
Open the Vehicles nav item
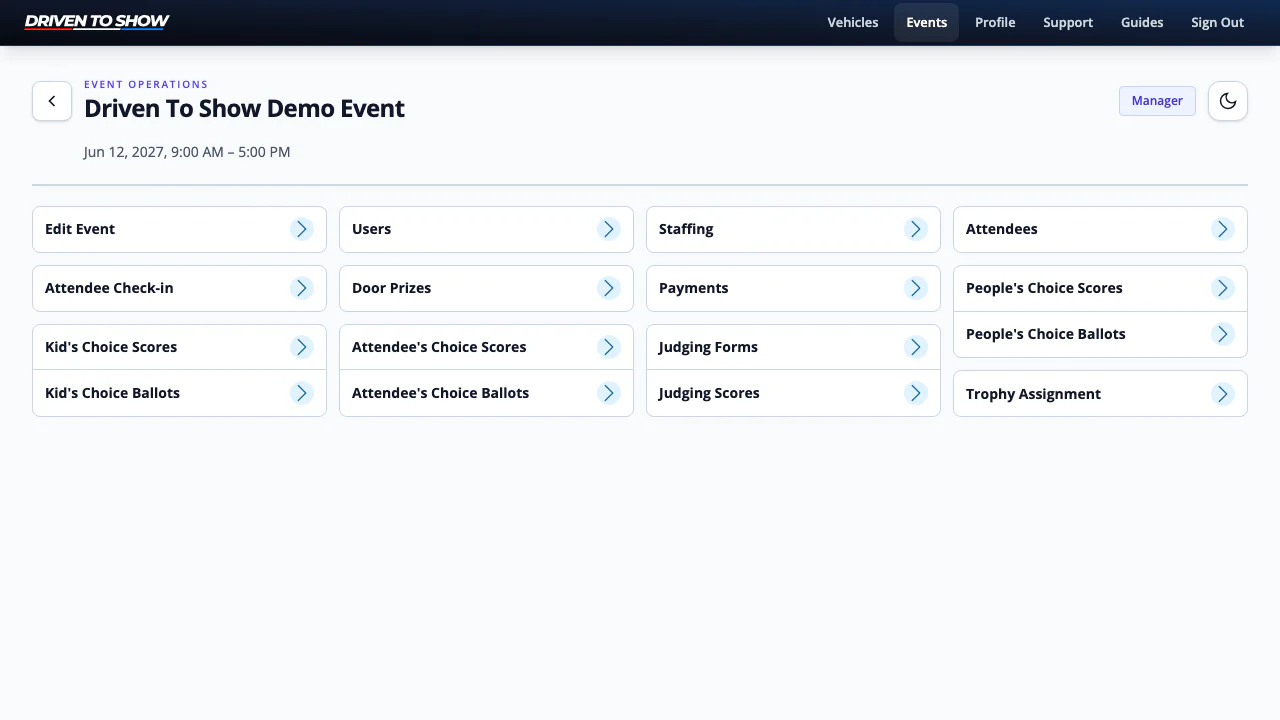[853, 22]
